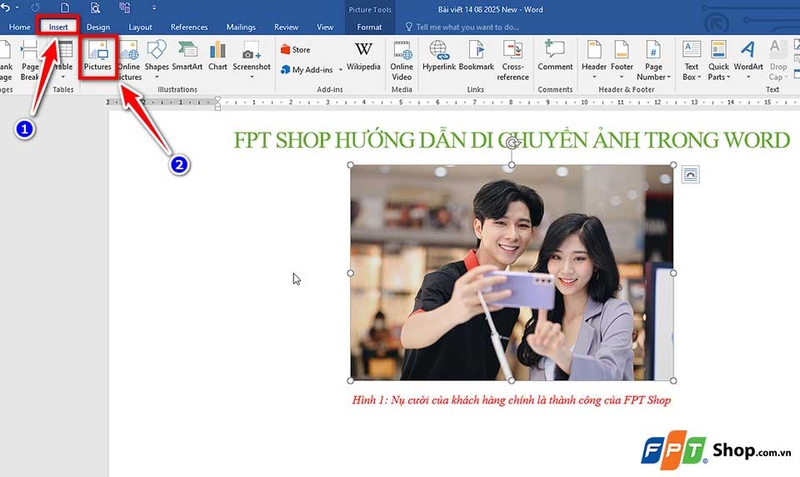Open the Store add-ins

[295, 49]
